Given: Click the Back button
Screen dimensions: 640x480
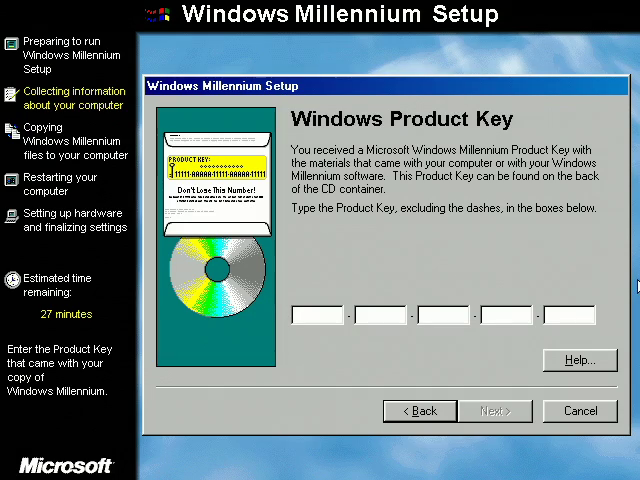Looking at the screenshot, I should click(420, 411).
